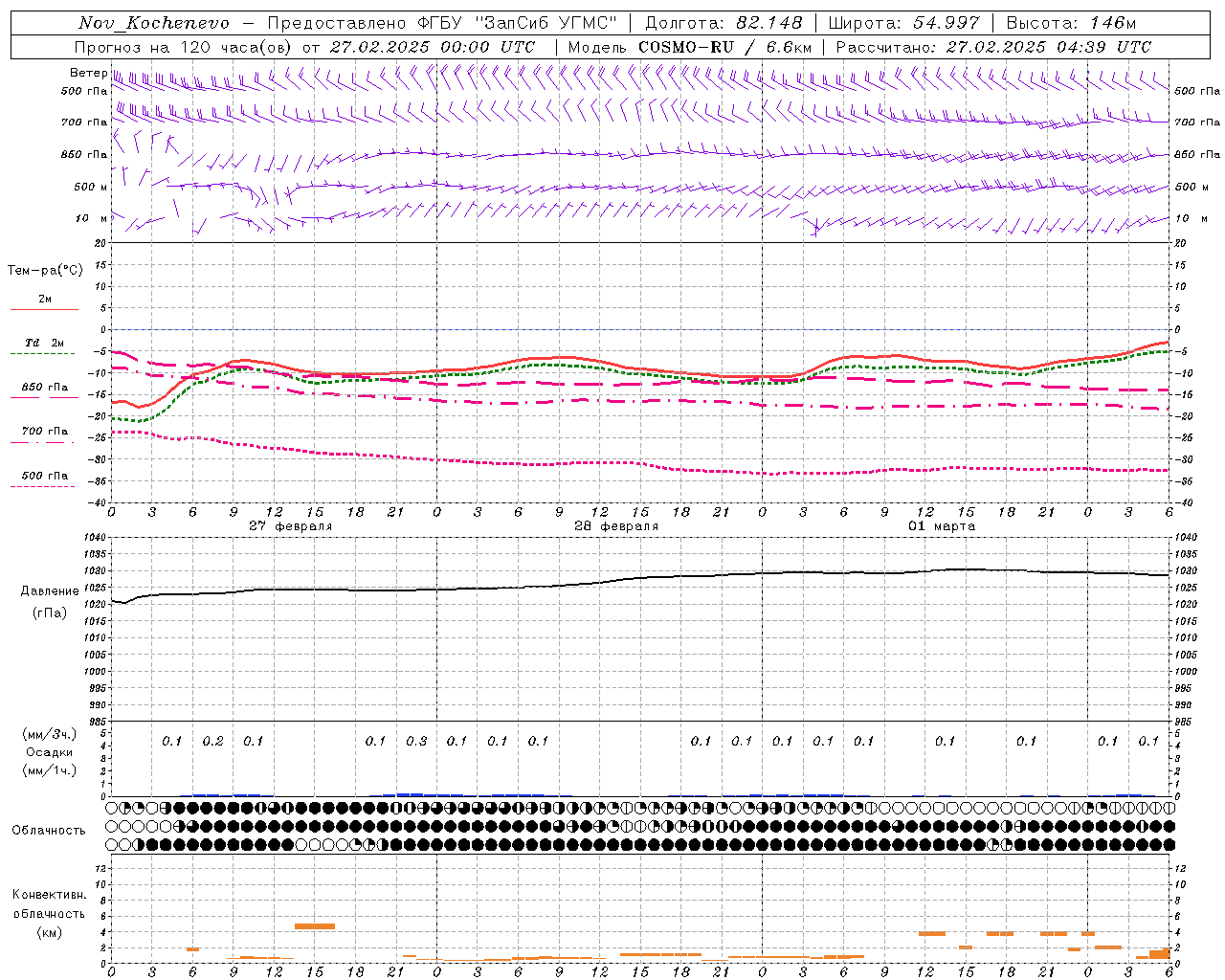Viewport: 1225px width, 980px height.
Task: Click the Тем-ра(°C) axis title
Action: click(x=45, y=271)
